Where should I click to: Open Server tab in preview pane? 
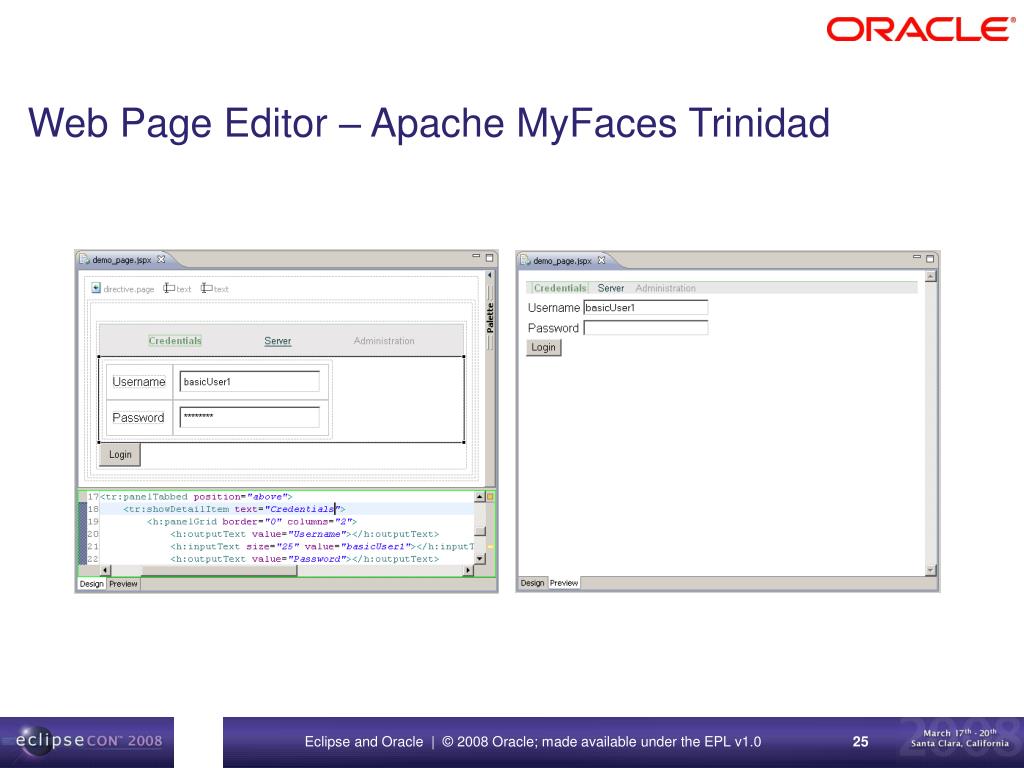pyautogui.click(x=611, y=288)
